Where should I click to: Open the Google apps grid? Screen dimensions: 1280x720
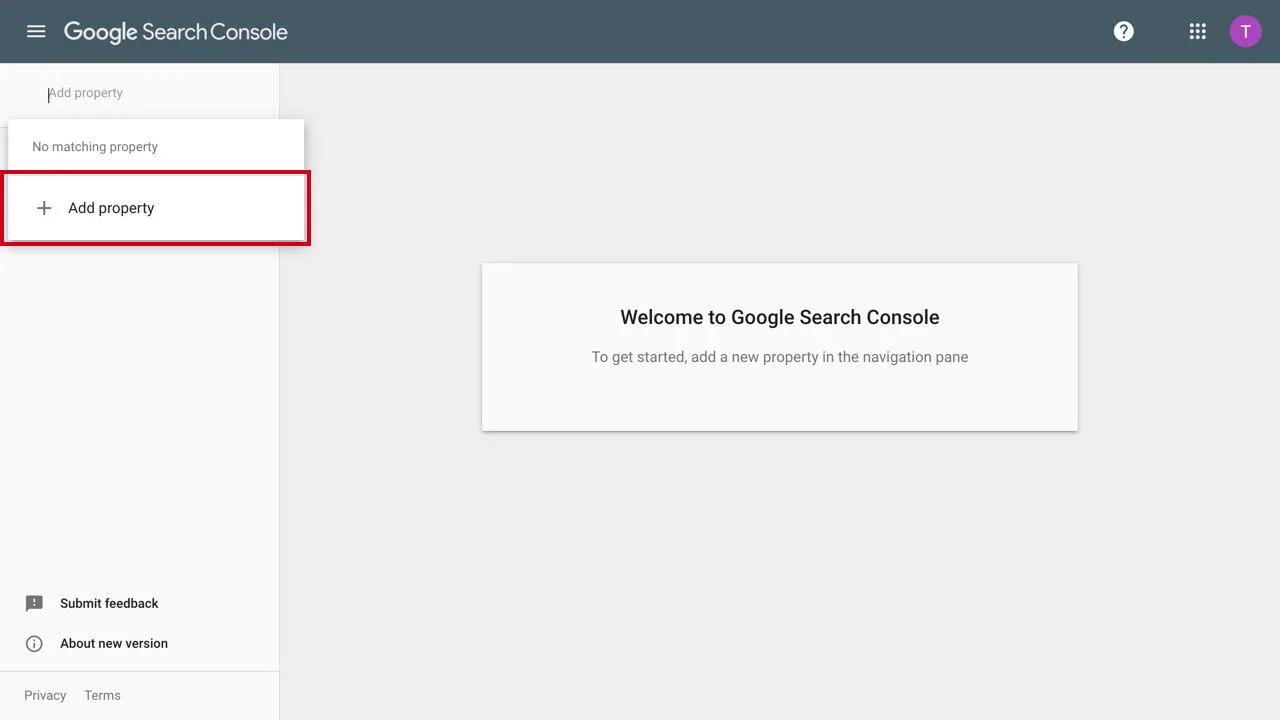tap(1197, 31)
